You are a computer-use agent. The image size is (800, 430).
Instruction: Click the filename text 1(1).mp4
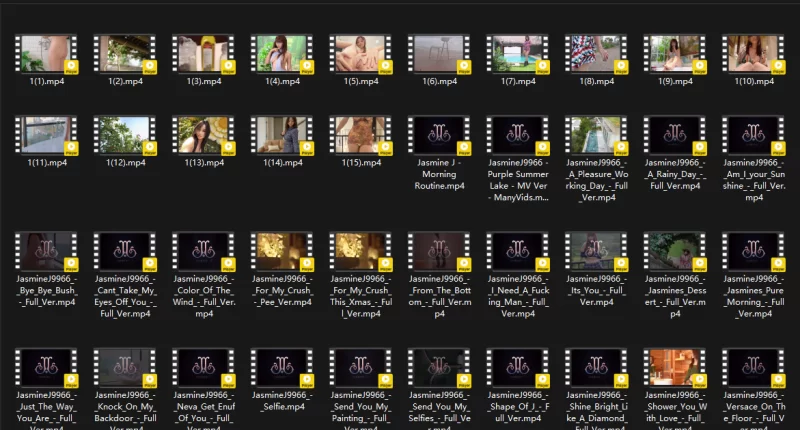pyautogui.click(x=47, y=81)
